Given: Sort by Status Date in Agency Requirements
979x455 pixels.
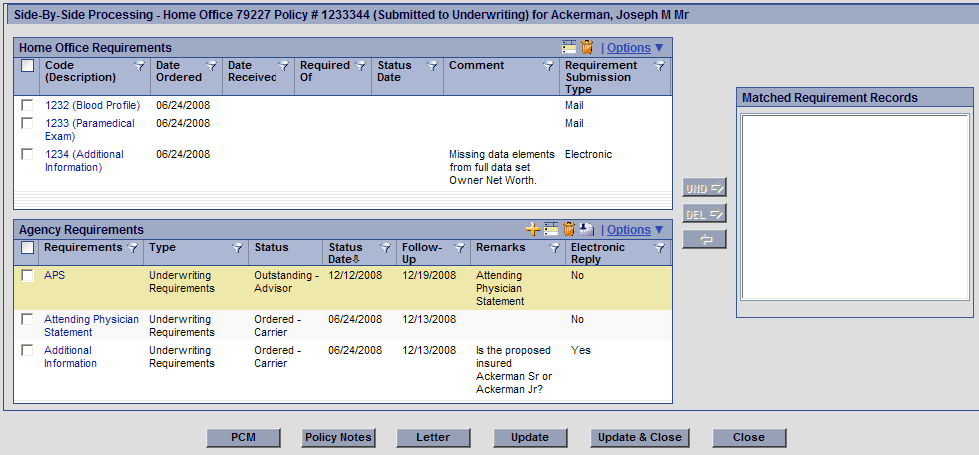Looking at the screenshot, I should pyautogui.click(x=345, y=254).
